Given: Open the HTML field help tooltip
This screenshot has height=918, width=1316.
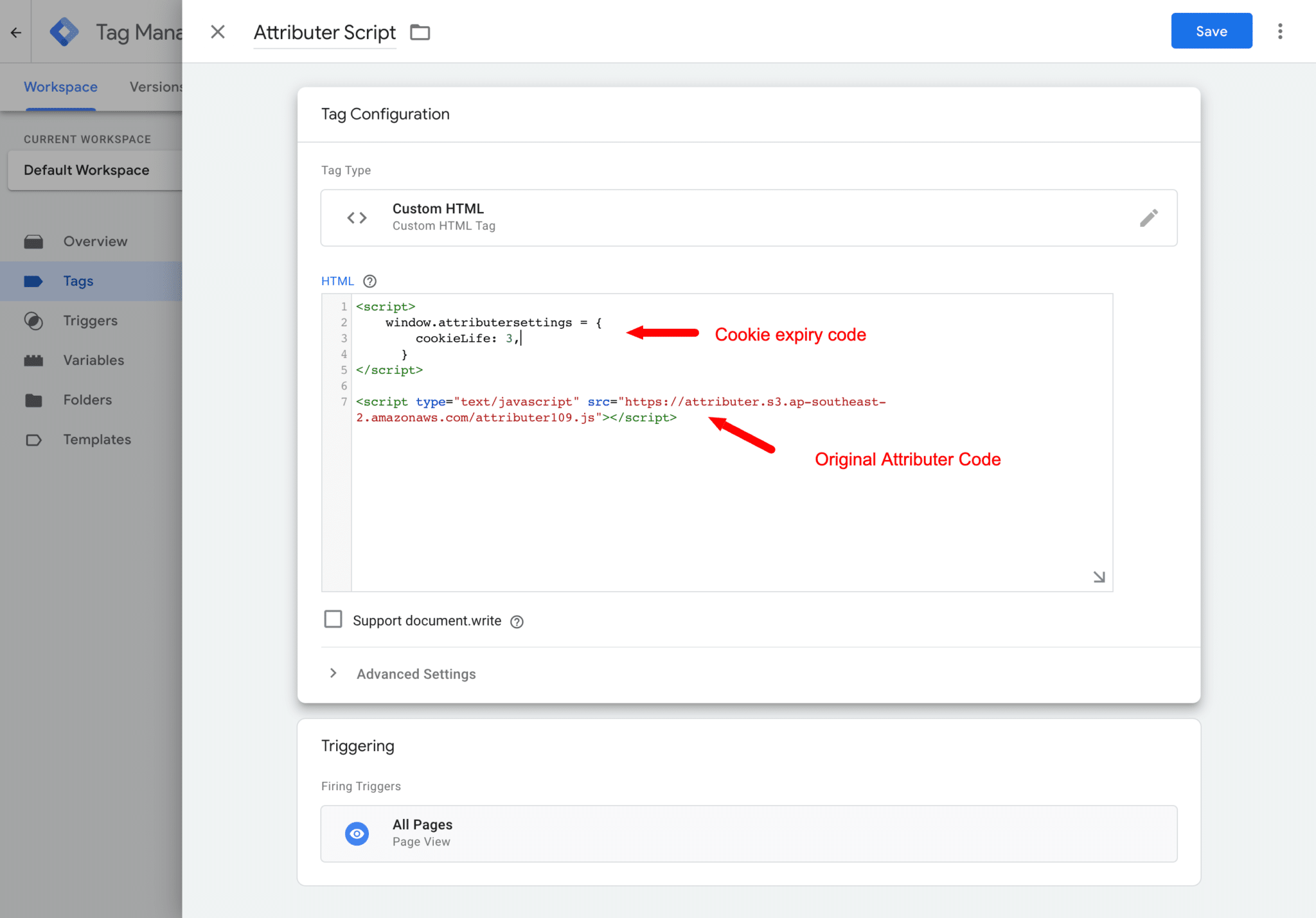Looking at the screenshot, I should (x=369, y=281).
